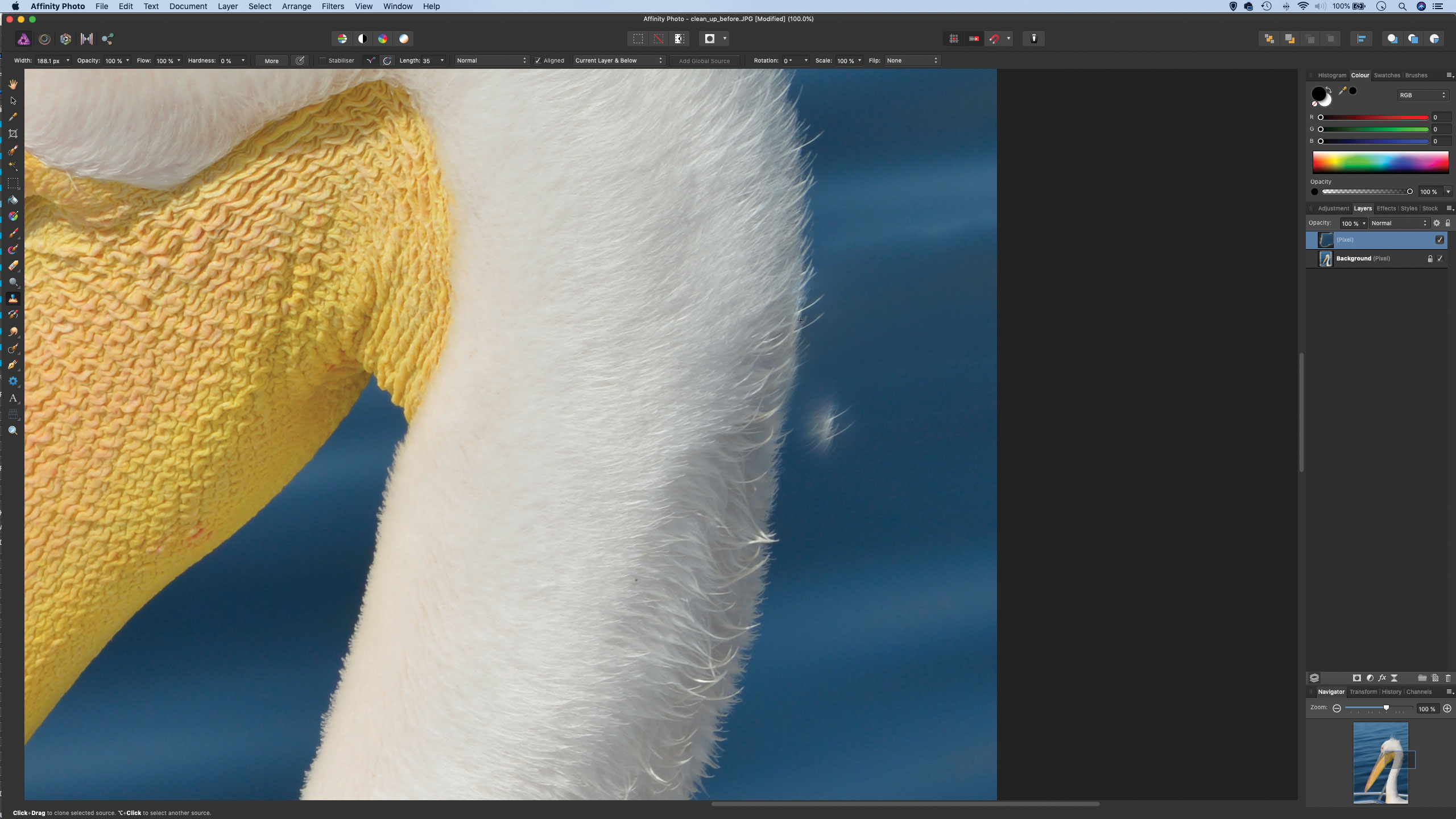Select the Flood Fill tool
Image resolution: width=1456 pixels, height=819 pixels.
(x=13, y=200)
